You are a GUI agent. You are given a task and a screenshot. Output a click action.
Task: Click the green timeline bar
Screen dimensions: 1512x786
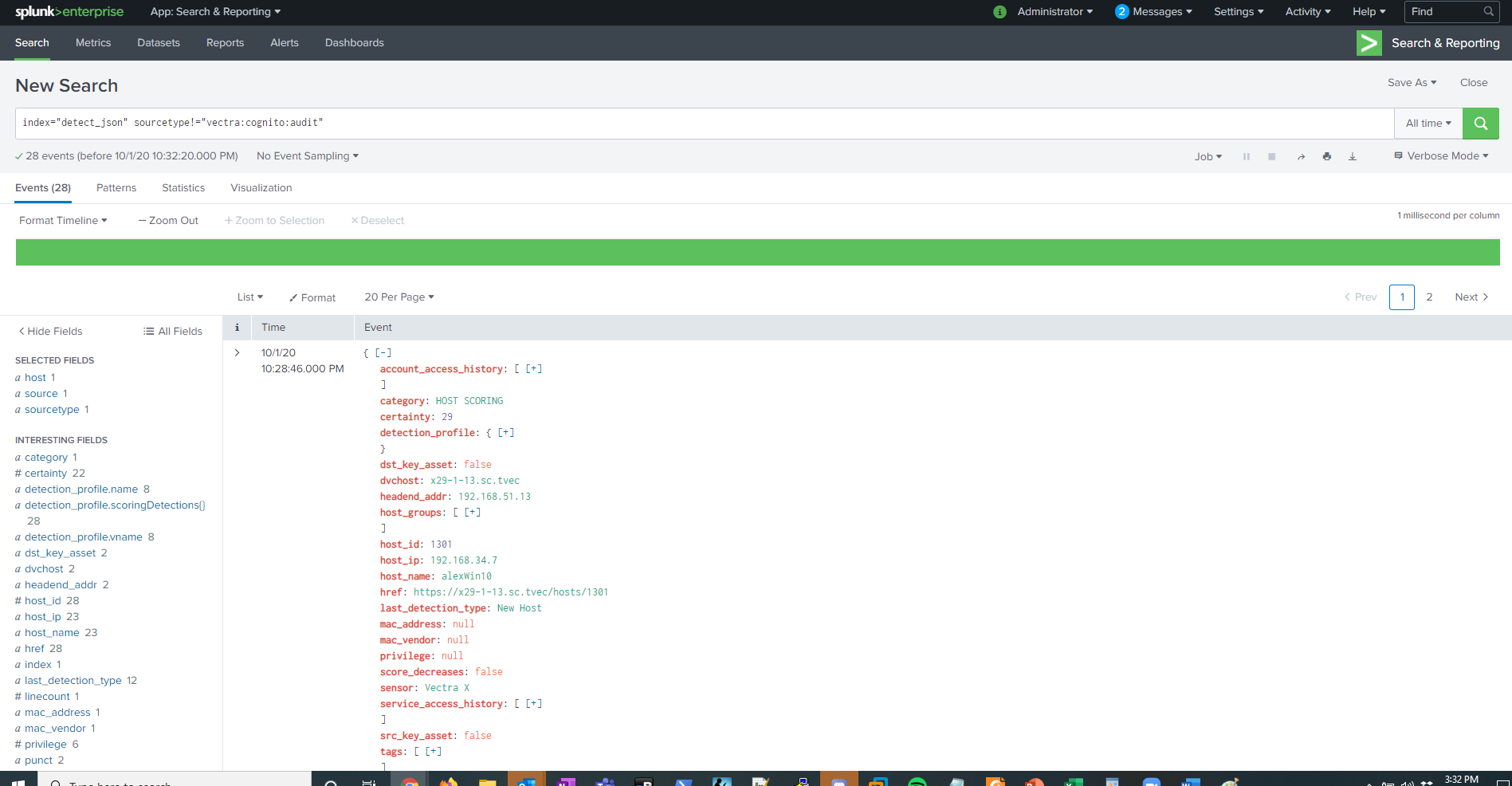757,252
